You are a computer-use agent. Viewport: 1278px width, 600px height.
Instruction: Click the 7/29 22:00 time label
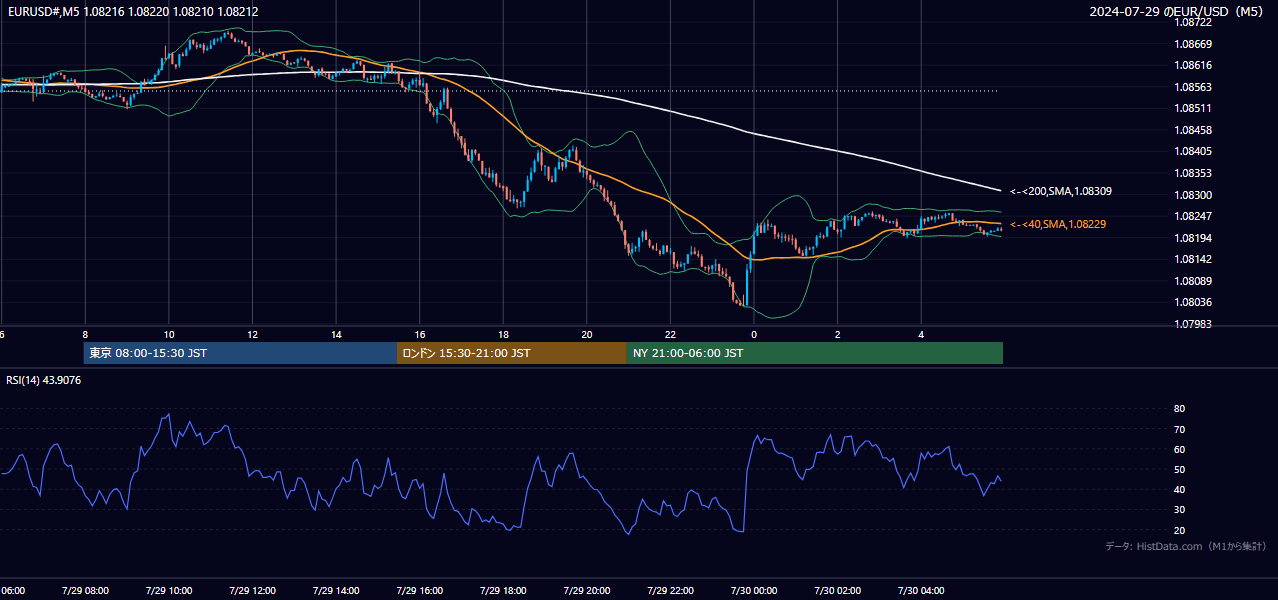point(670,591)
